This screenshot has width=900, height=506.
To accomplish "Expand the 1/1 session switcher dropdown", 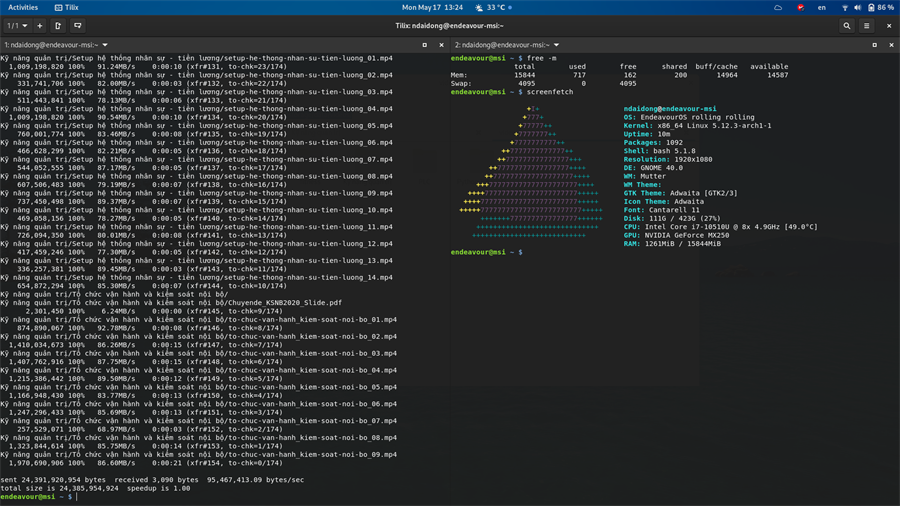I will [x=17, y=26].
